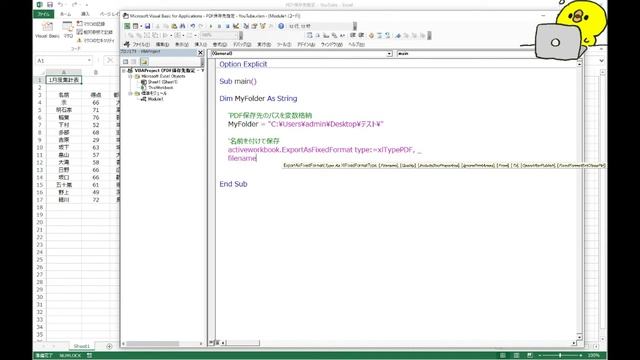Select Sheet1 (Sheet1) in project tree

[159, 82]
